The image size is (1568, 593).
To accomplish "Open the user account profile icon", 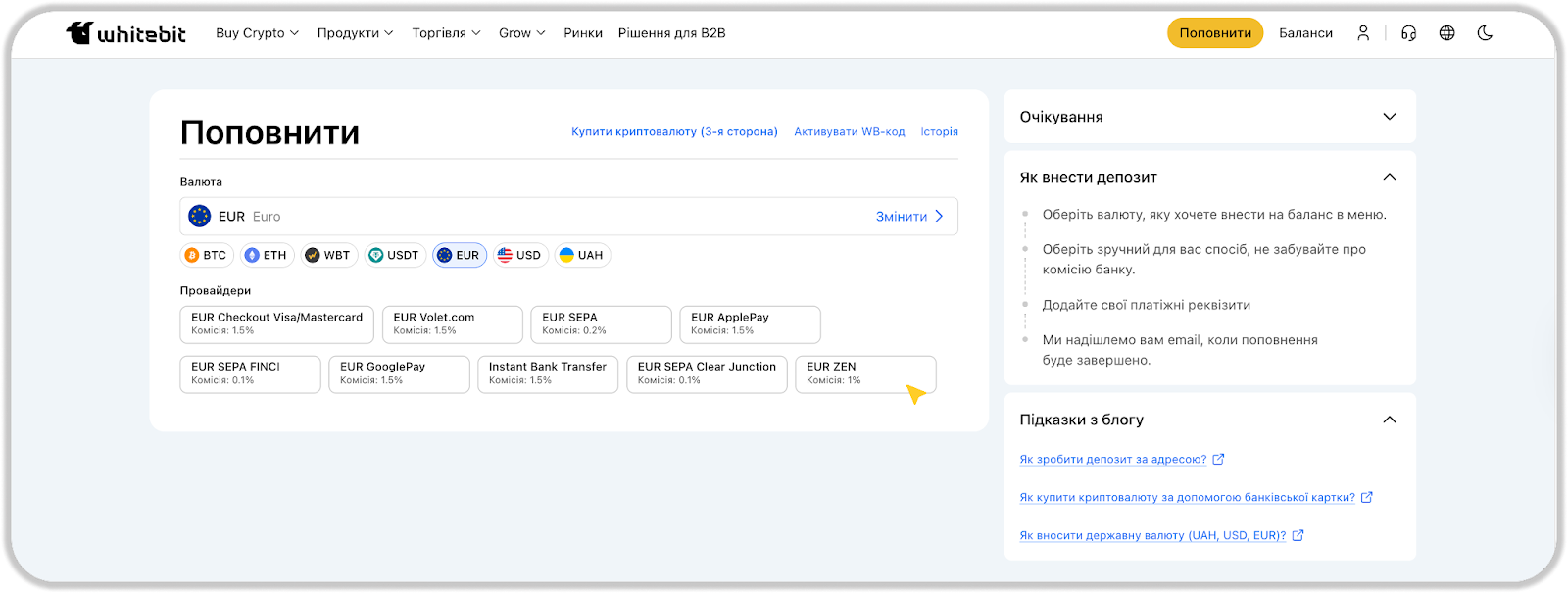I will 1363,33.
